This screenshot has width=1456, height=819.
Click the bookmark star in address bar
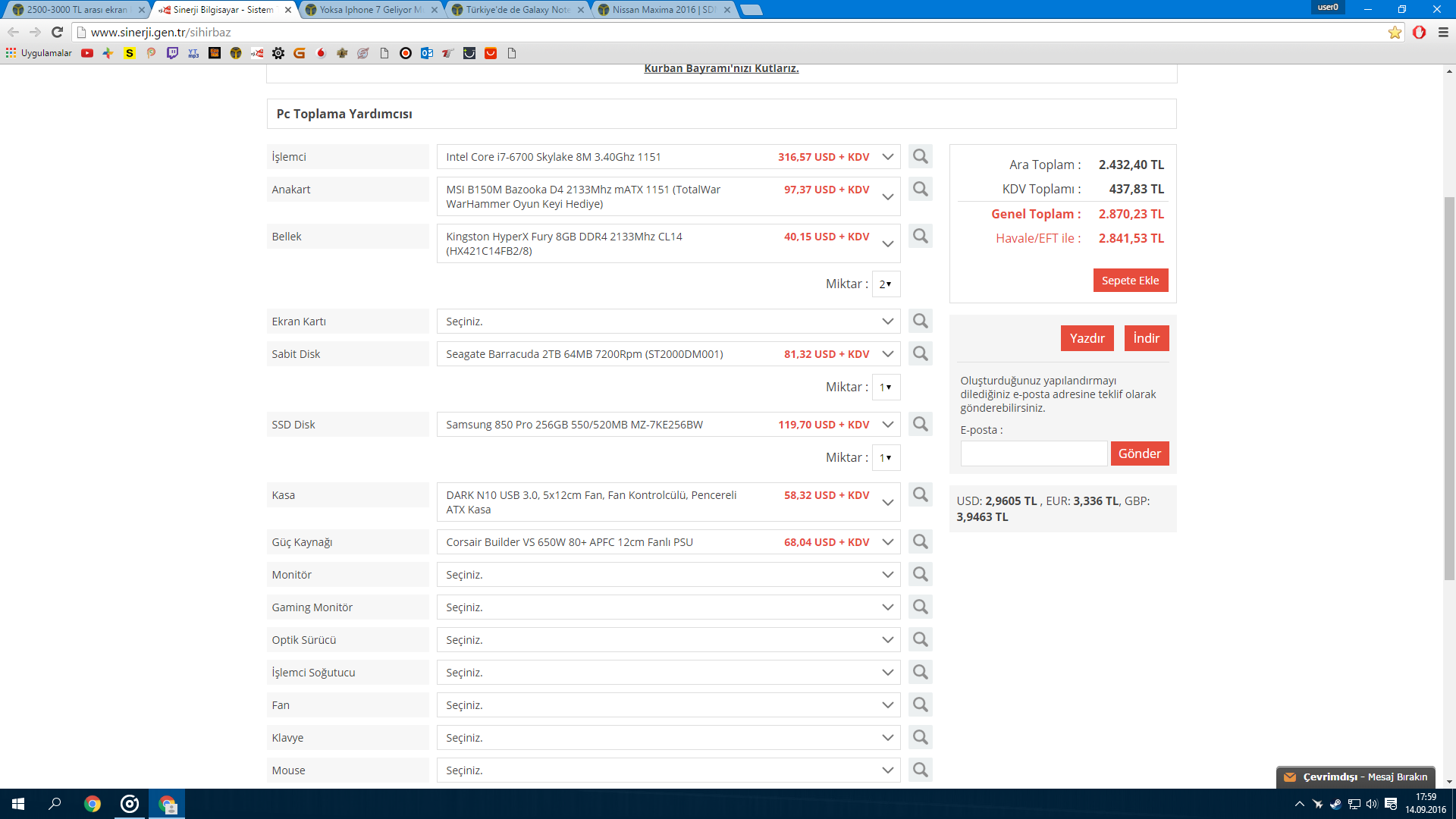1395,32
